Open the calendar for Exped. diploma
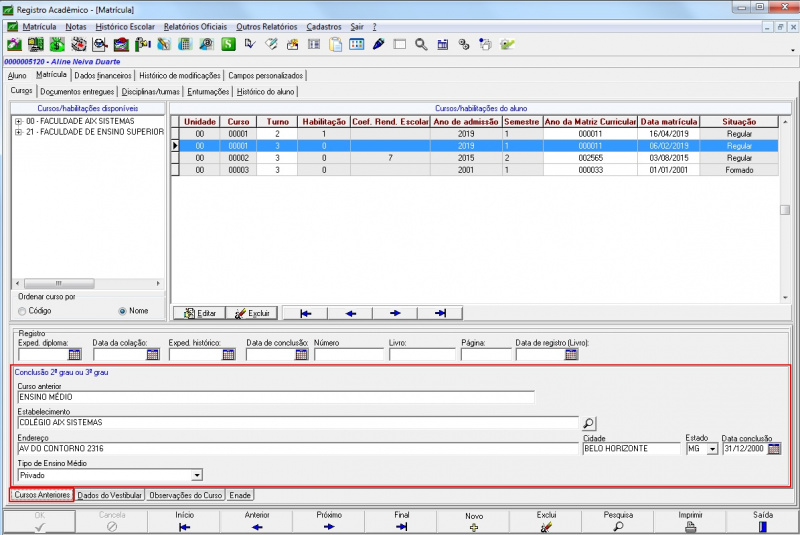 (x=74, y=354)
